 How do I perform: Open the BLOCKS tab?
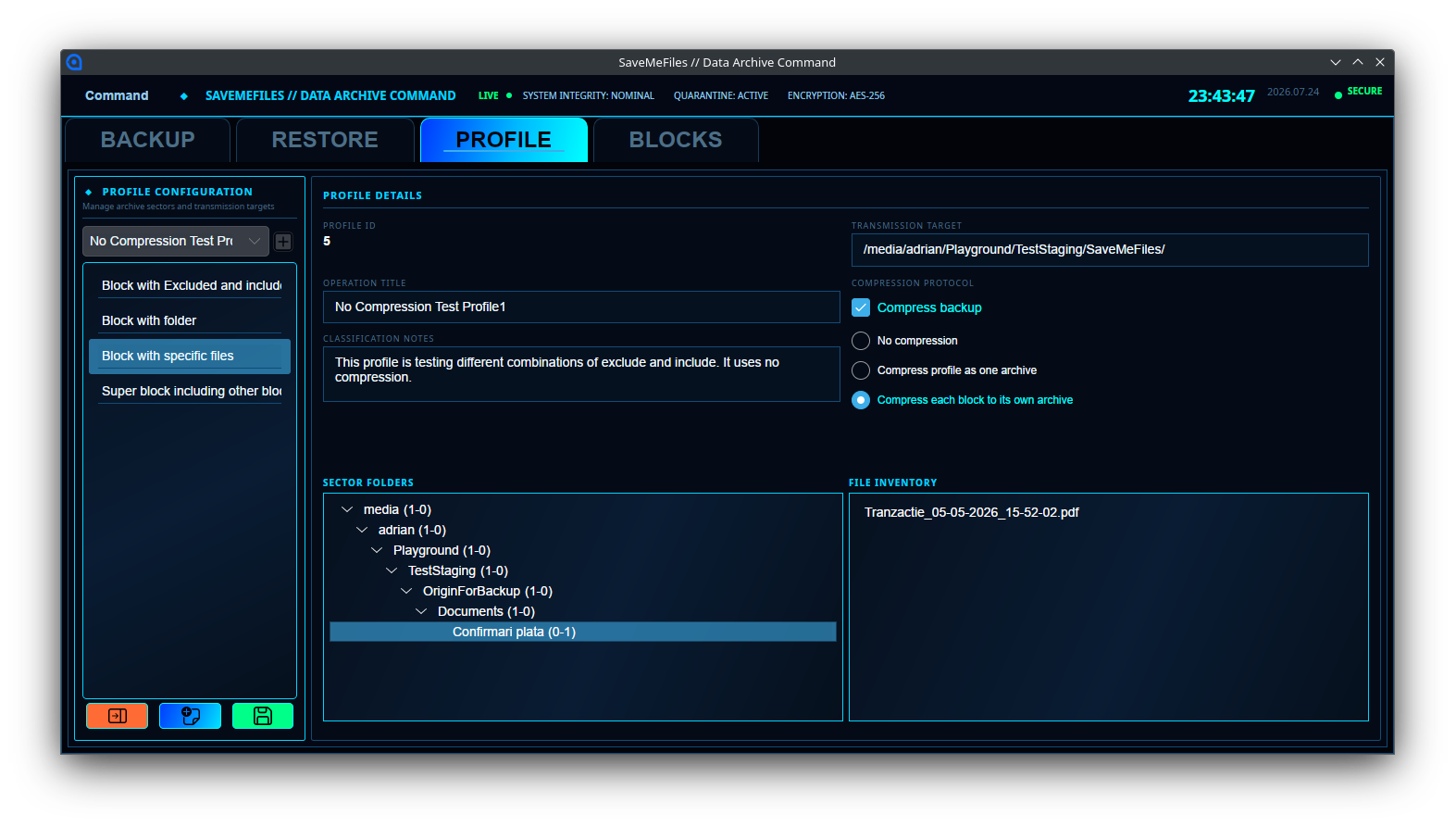point(676,140)
